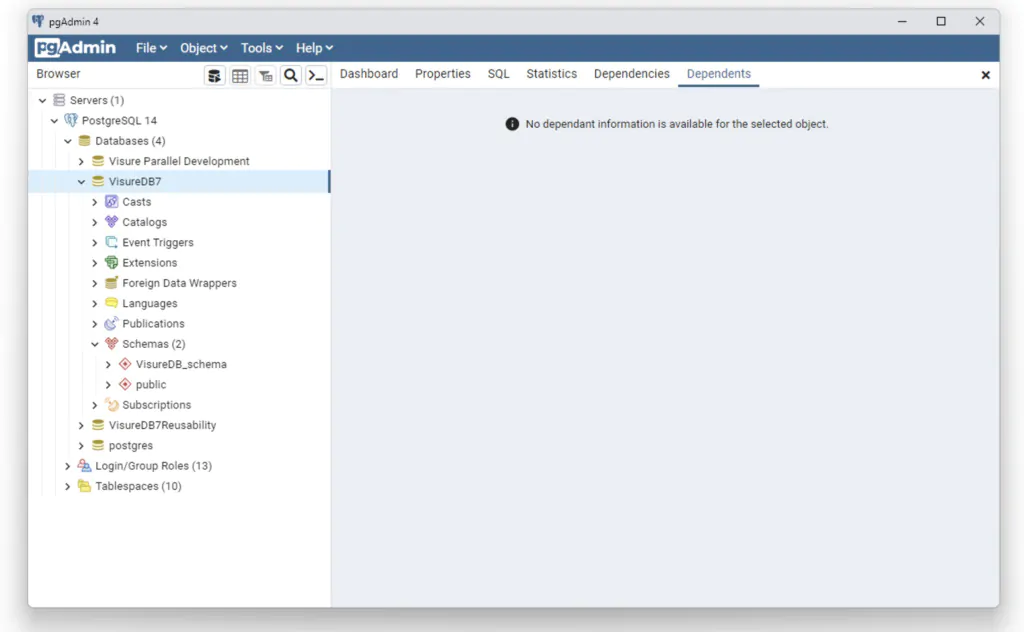1024x632 pixels.
Task: Select the VisureDB7Reusability database label
Action: [163, 425]
